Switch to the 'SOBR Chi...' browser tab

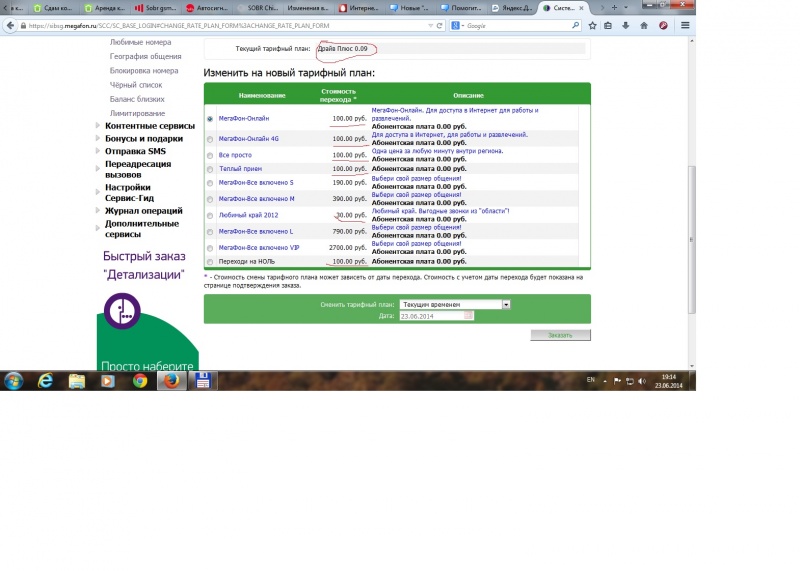click(258, 8)
